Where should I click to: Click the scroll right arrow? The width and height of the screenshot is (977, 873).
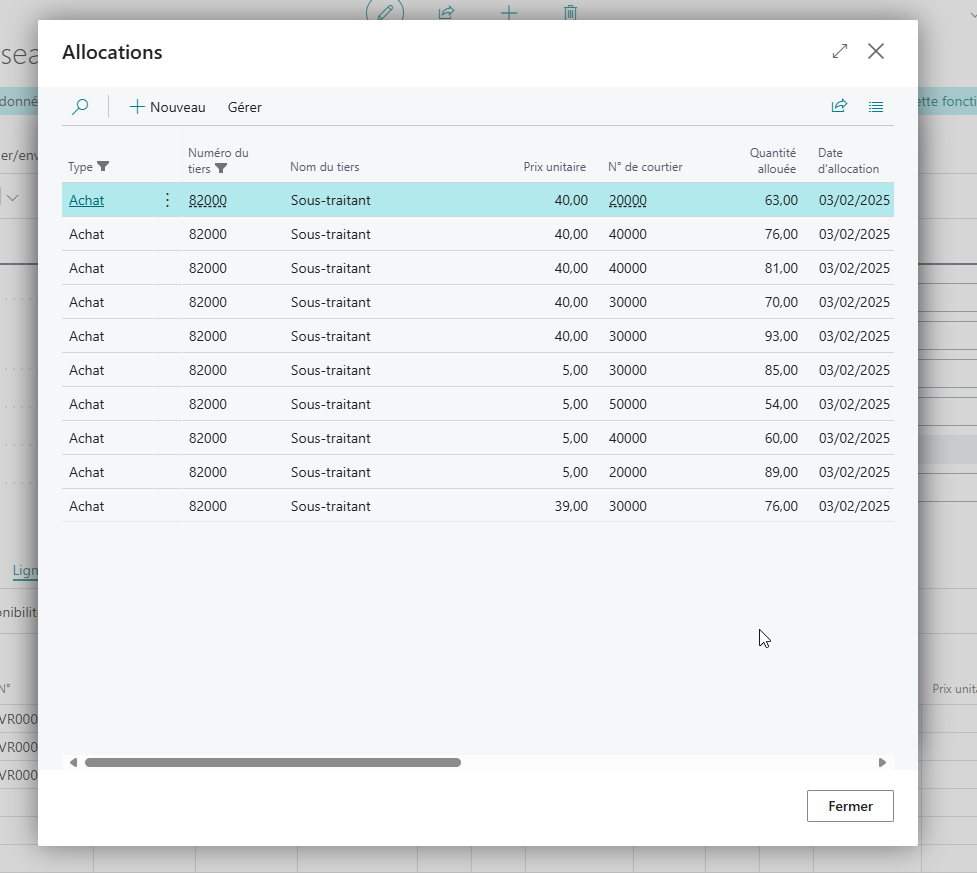tap(882, 763)
